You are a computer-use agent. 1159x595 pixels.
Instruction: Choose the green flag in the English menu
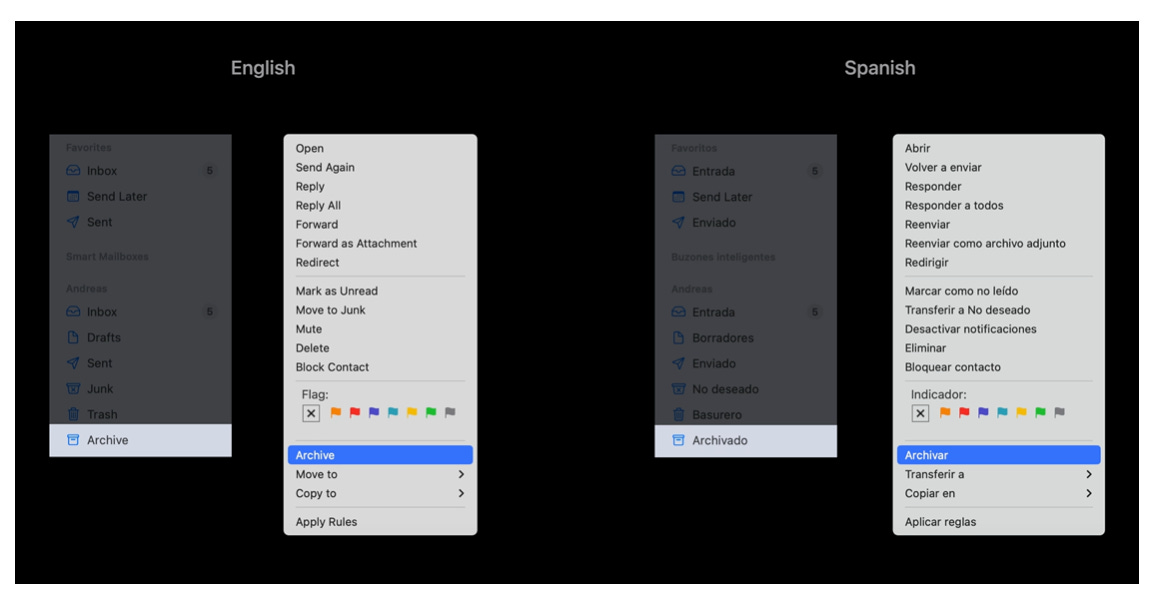[431, 412]
